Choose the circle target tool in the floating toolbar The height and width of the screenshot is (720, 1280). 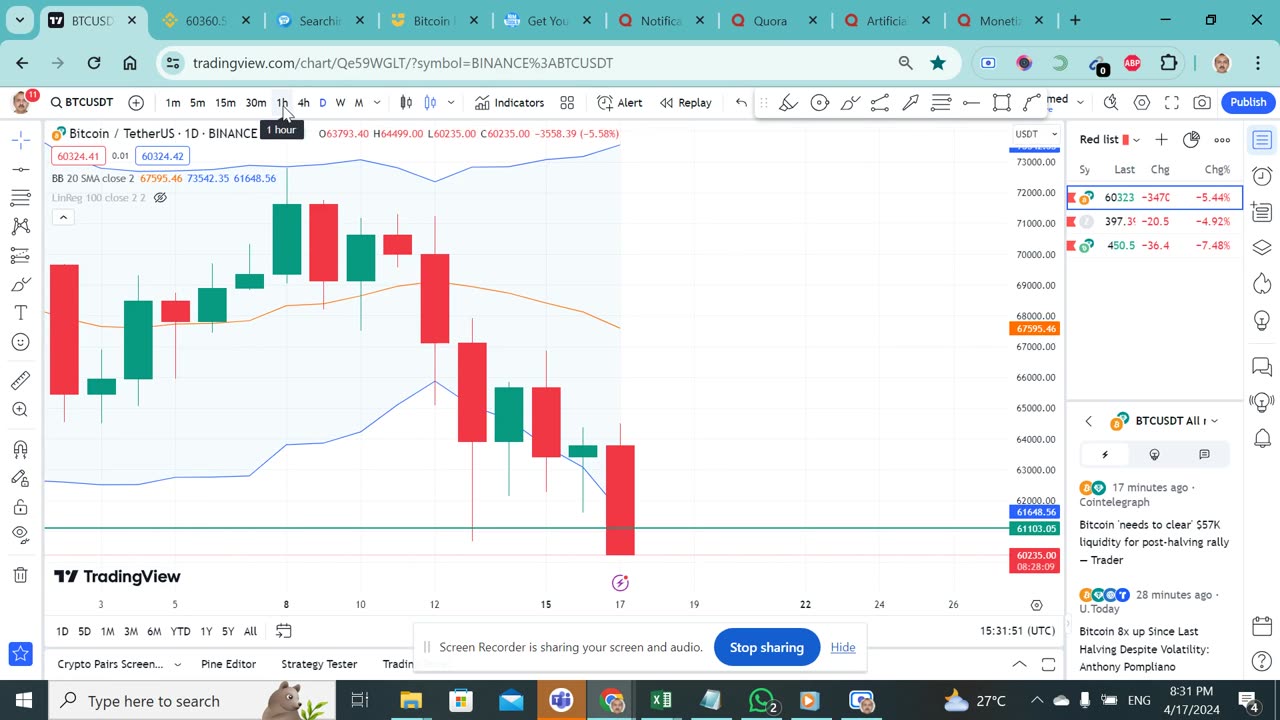pos(819,102)
